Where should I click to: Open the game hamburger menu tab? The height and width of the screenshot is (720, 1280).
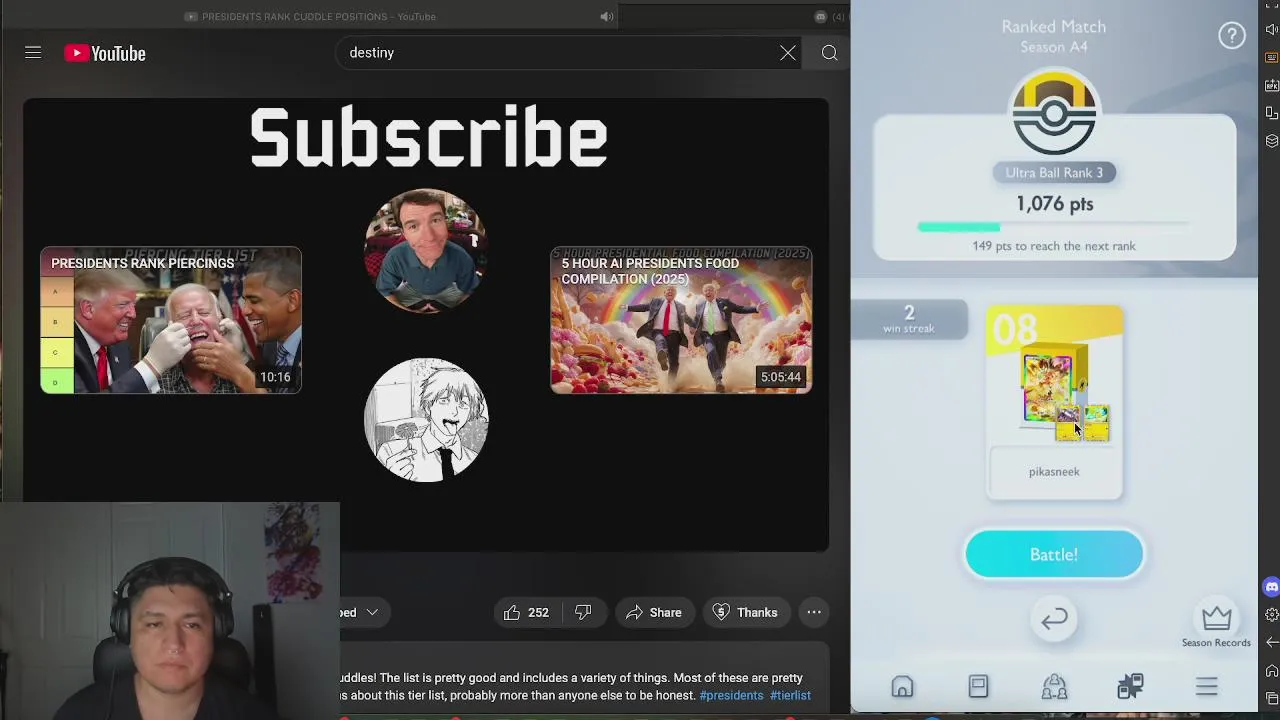[1206, 686]
